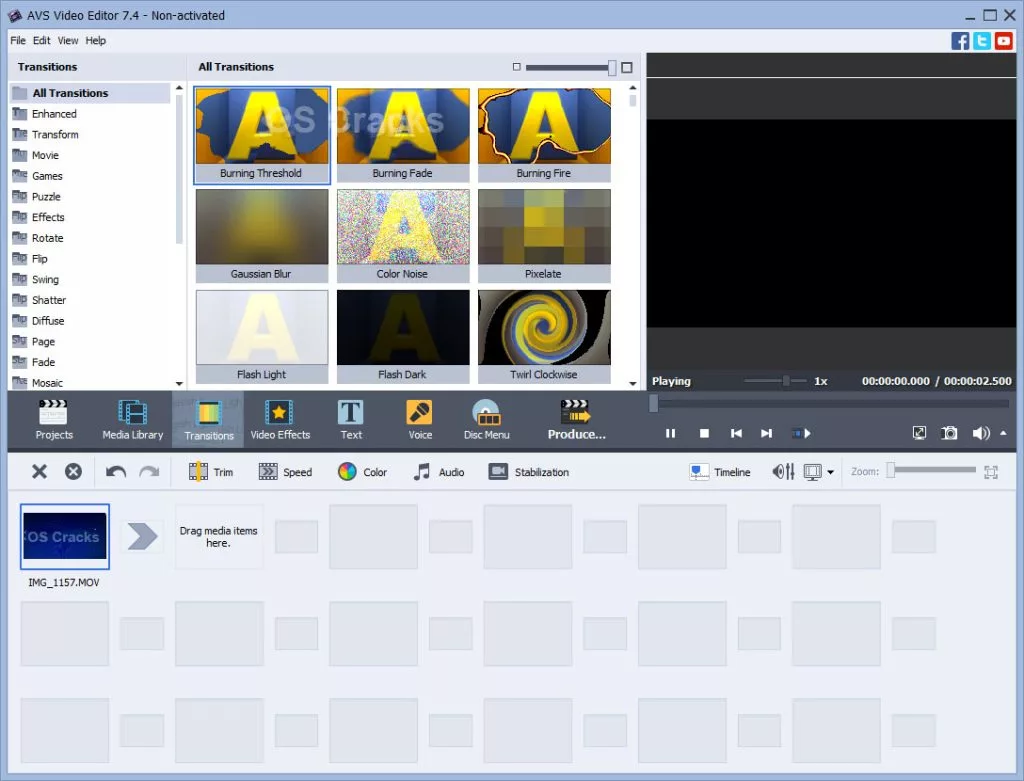This screenshot has width=1024, height=781.
Task: Go to next frame
Action: click(767, 434)
